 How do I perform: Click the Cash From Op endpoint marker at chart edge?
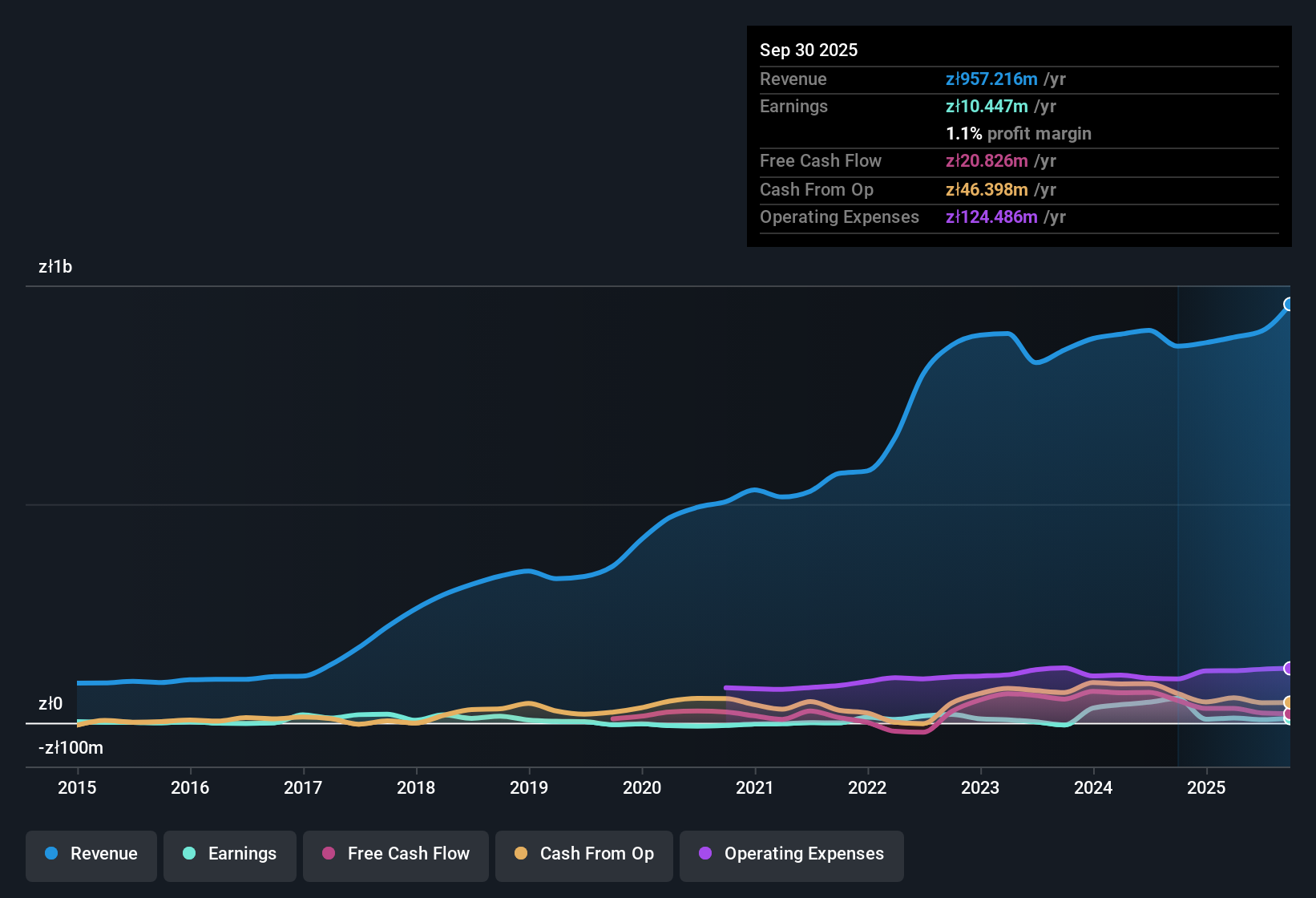click(x=1289, y=702)
